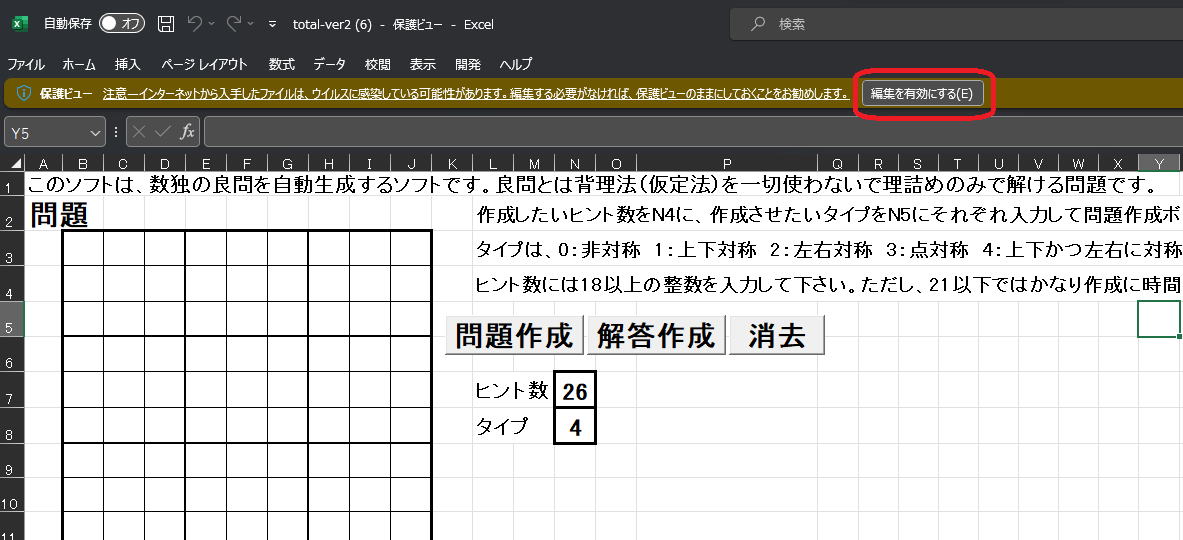Click the select-all triangle at grid corner
Viewport: 1183px width, 540px height.
point(15,163)
